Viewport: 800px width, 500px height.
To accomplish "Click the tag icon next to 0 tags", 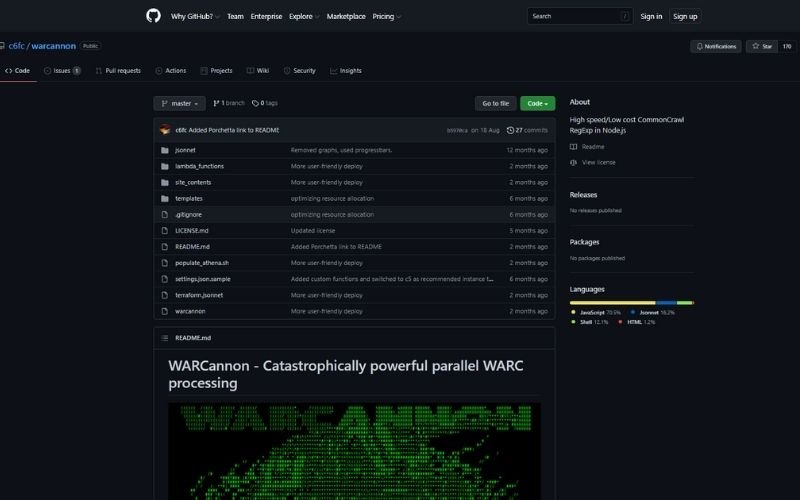I will [x=255, y=103].
